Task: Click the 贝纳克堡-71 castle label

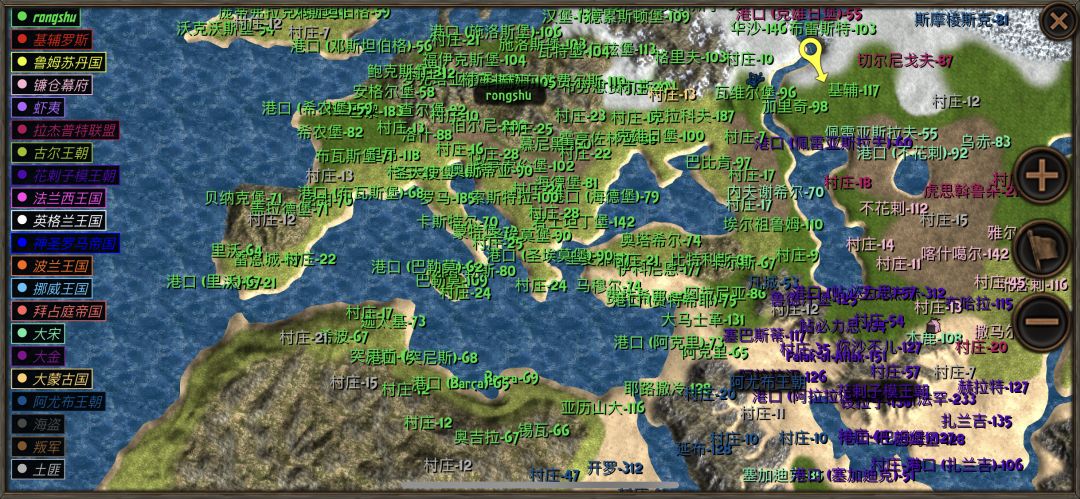Action: pyautogui.click(x=244, y=198)
